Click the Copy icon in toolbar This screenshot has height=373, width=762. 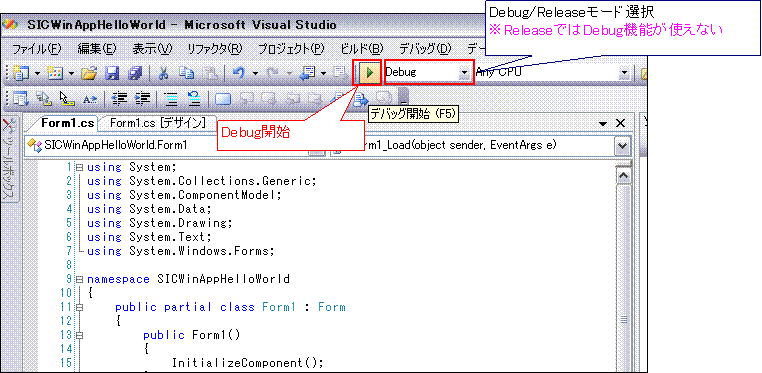point(186,73)
